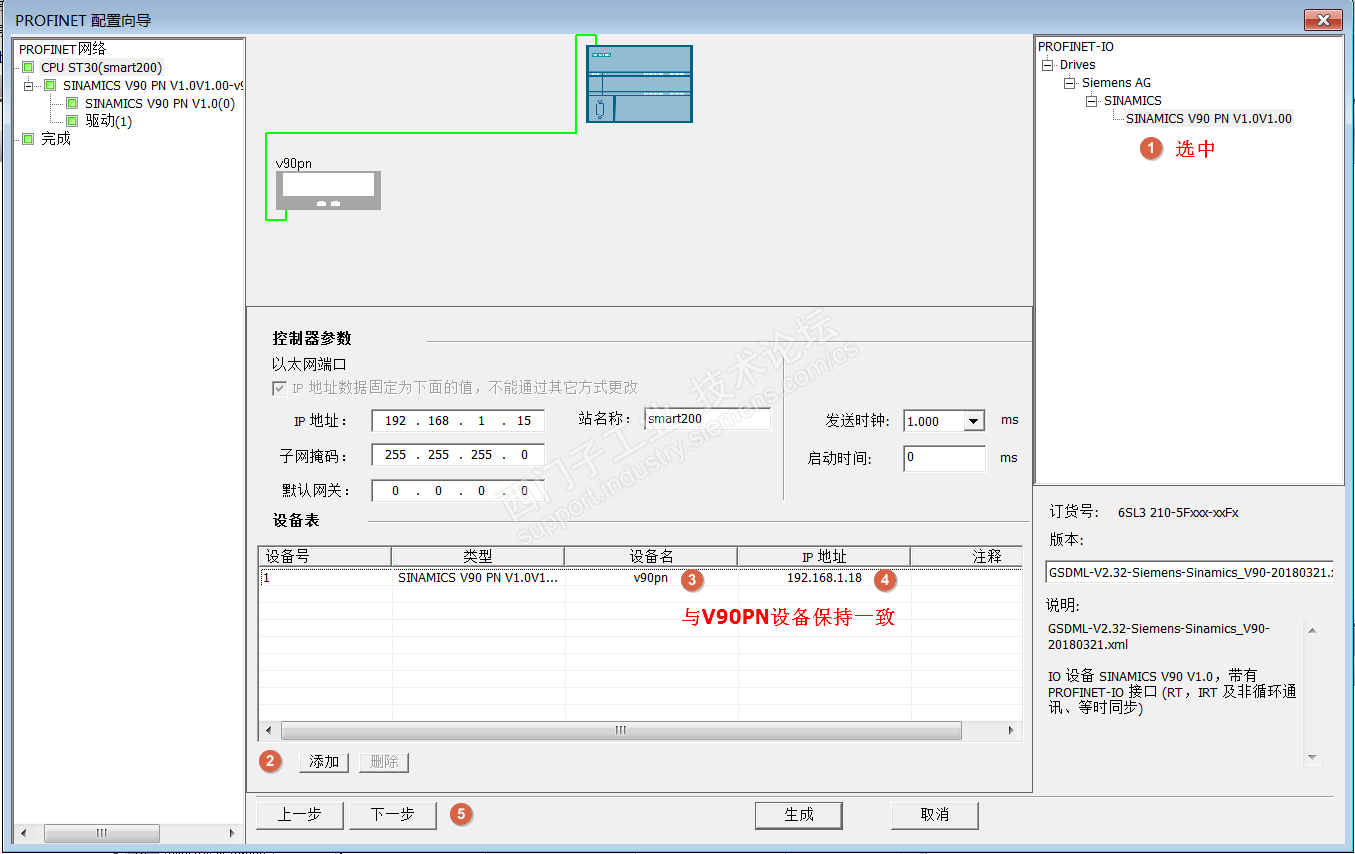
Task: Click the IP 地址 column header in 设备表
Action: pyautogui.click(x=824, y=556)
